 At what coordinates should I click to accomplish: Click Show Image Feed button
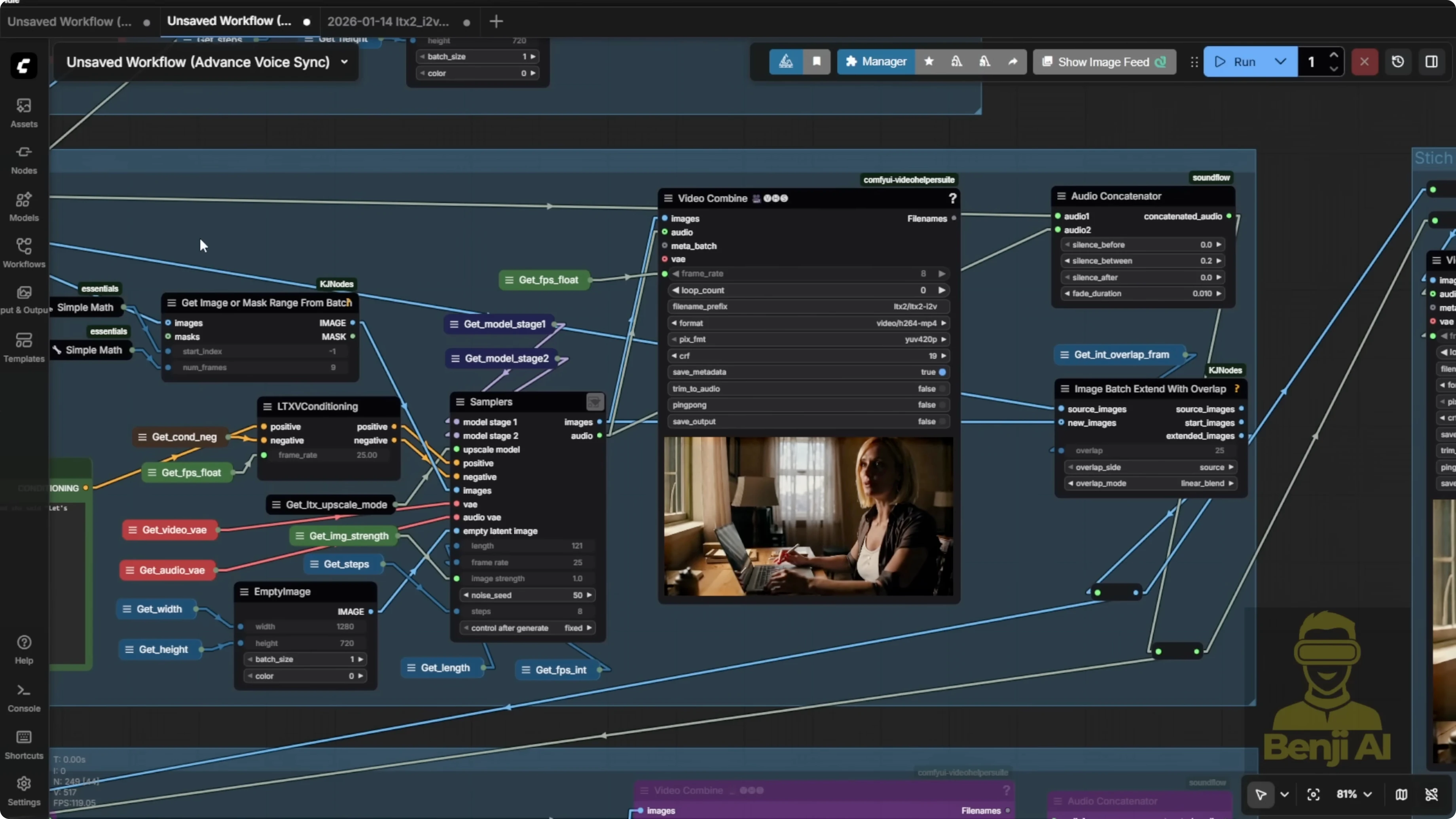tap(1103, 62)
